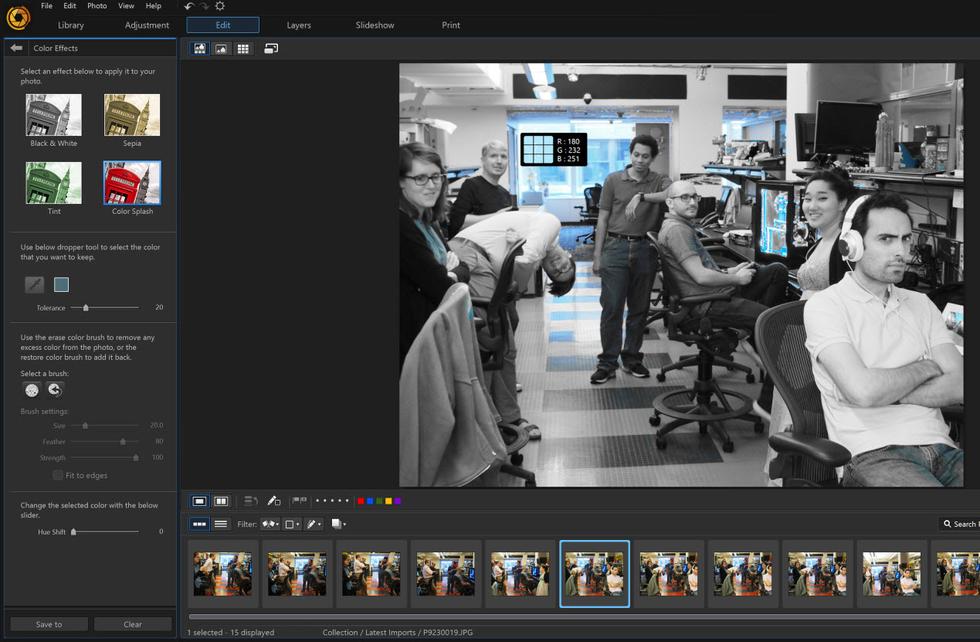980x642 pixels.
Task: Click the flag status icons
Action: (299, 501)
